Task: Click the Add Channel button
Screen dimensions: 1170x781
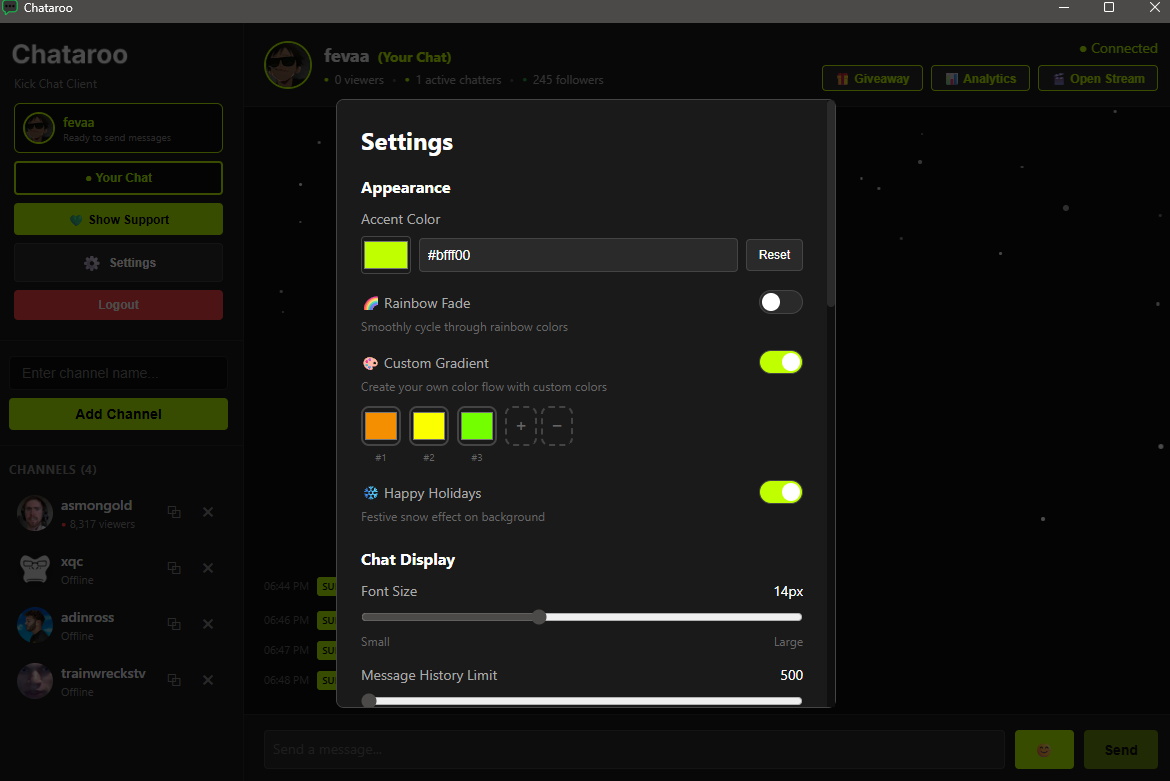Action: click(x=118, y=413)
